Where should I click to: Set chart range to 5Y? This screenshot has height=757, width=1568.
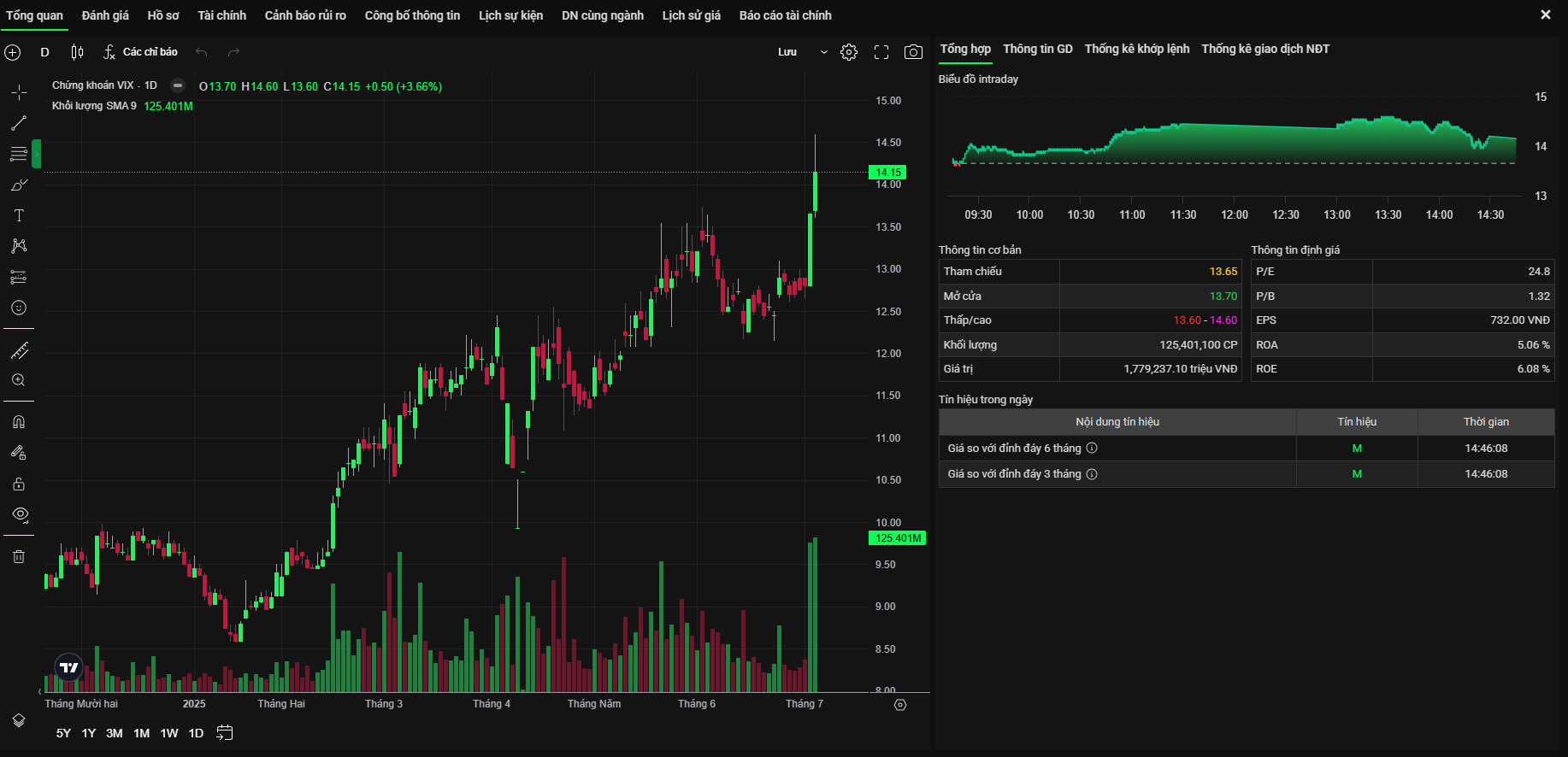(63, 733)
